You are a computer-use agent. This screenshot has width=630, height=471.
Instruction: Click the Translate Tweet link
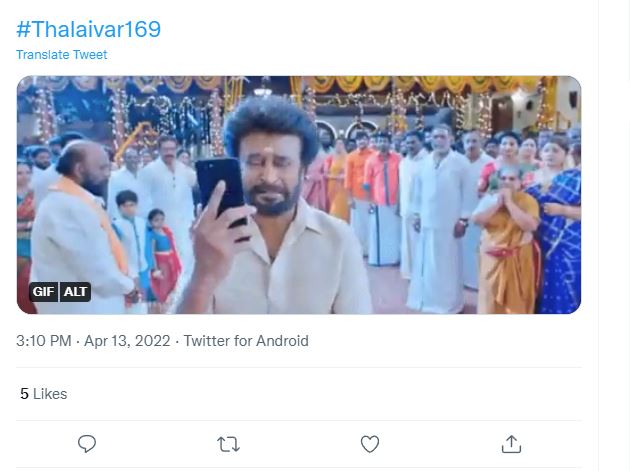point(62,55)
